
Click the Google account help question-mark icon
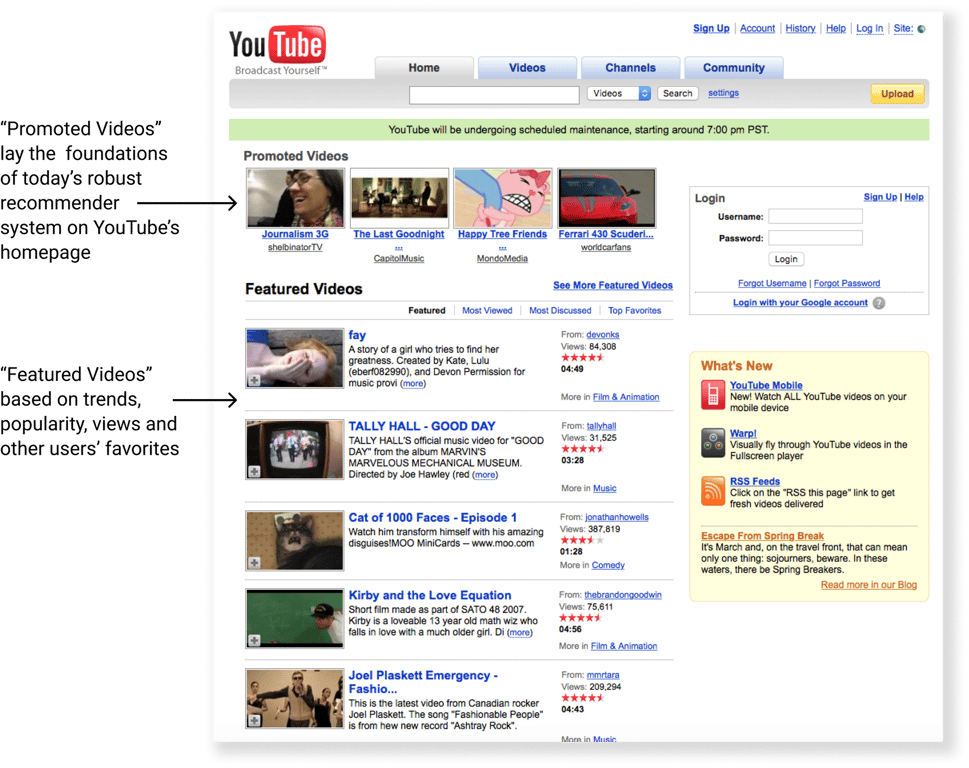pyautogui.click(x=879, y=303)
